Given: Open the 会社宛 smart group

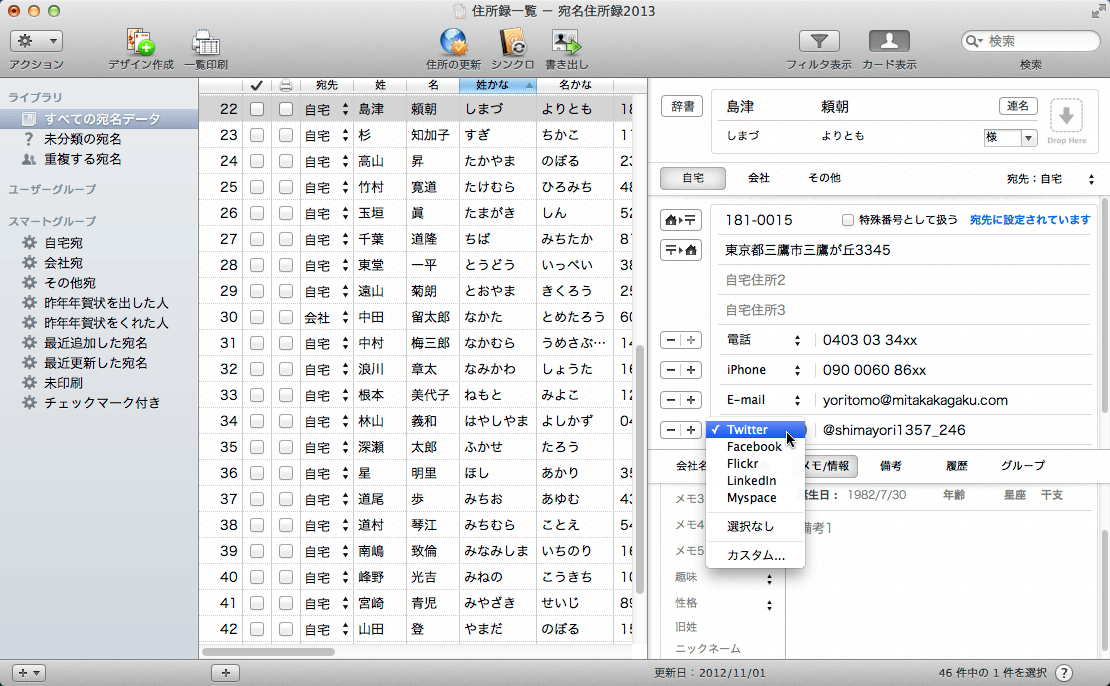Looking at the screenshot, I should click(x=64, y=263).
